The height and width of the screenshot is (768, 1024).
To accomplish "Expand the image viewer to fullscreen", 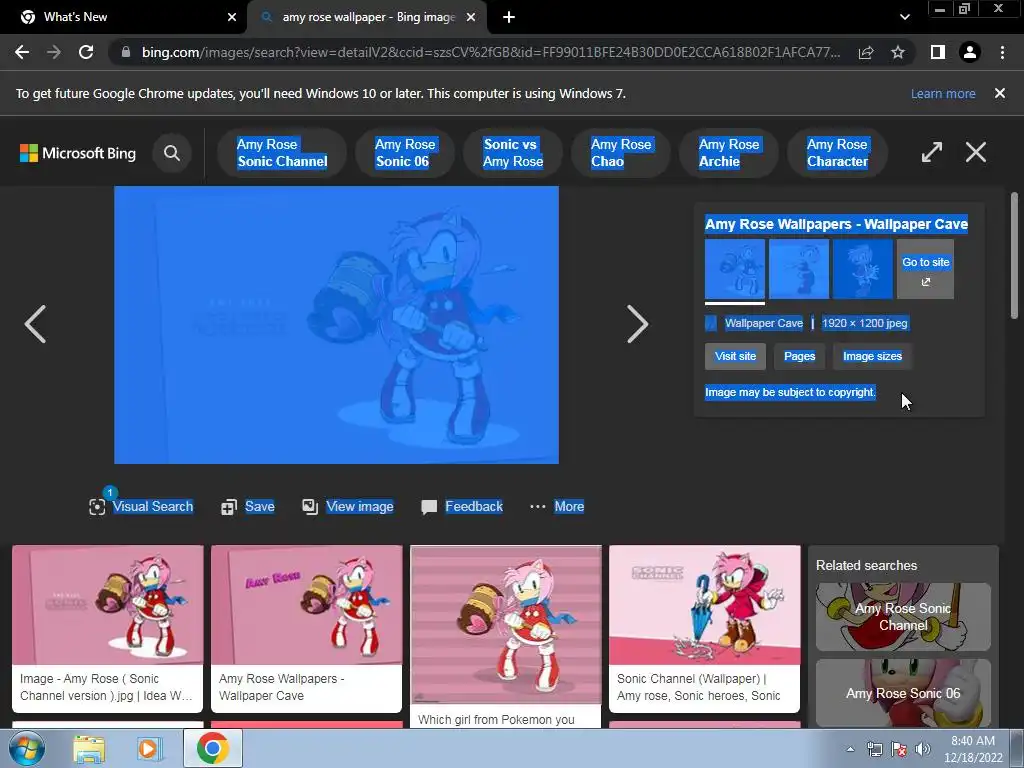I will point(932,152).
